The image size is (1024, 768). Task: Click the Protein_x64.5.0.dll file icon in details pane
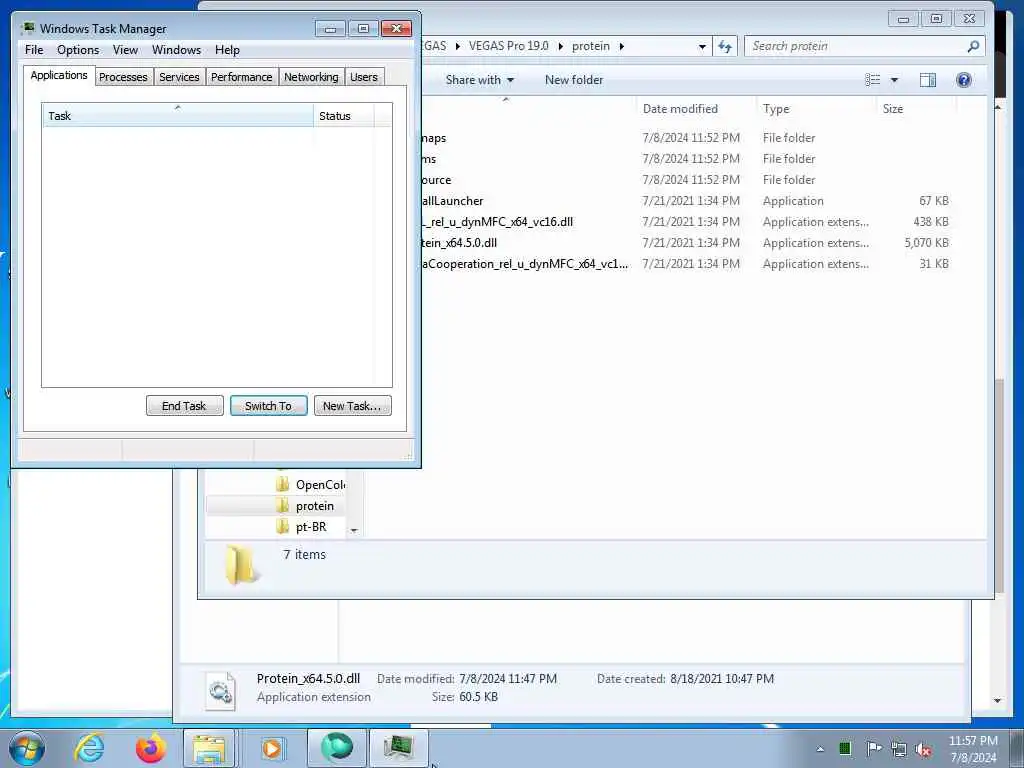[220, 690]
